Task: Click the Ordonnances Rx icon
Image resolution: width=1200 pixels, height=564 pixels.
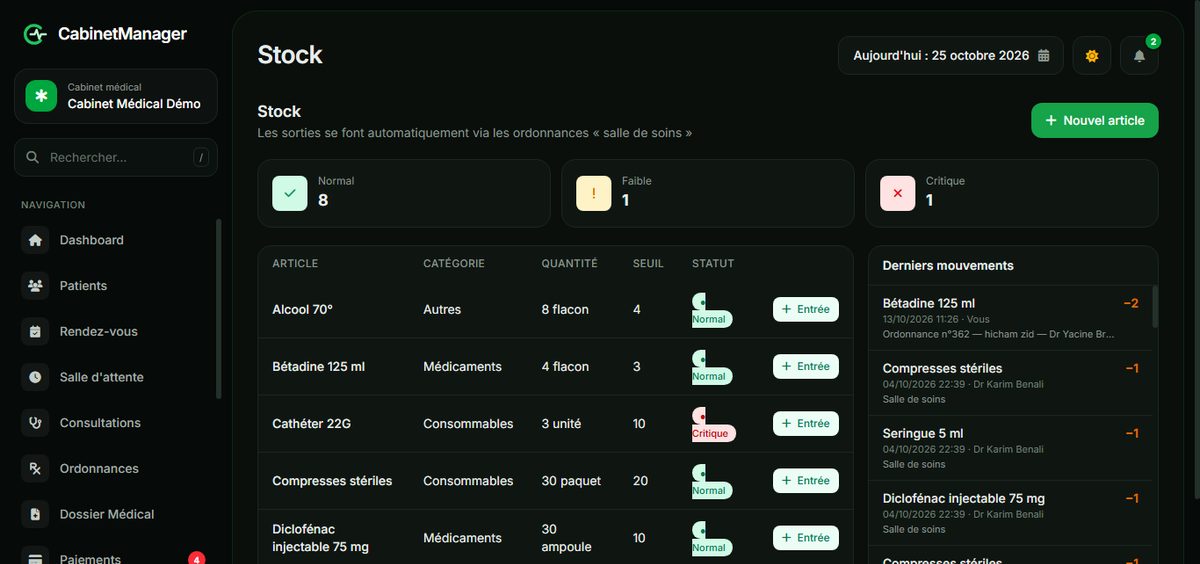Action: click(x=36, y=469)
